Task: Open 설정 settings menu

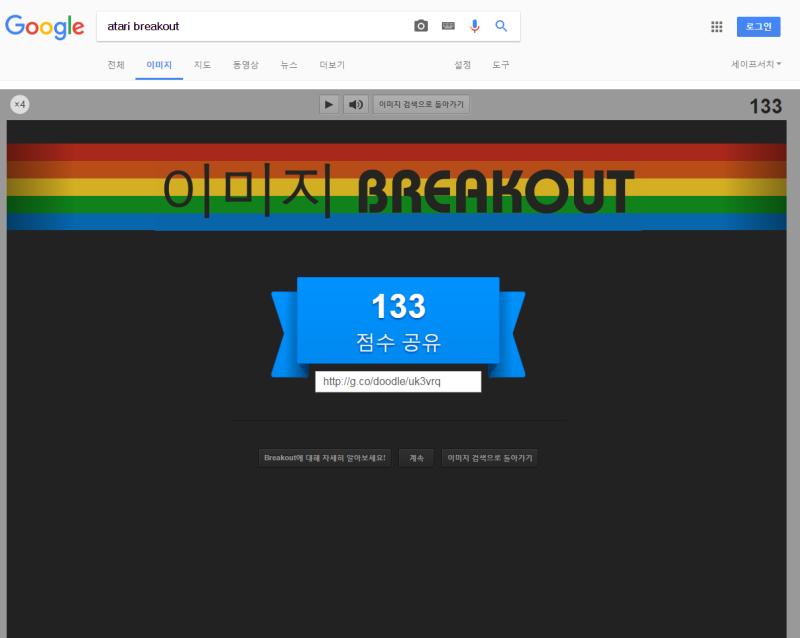Action: tap(463, 65)
